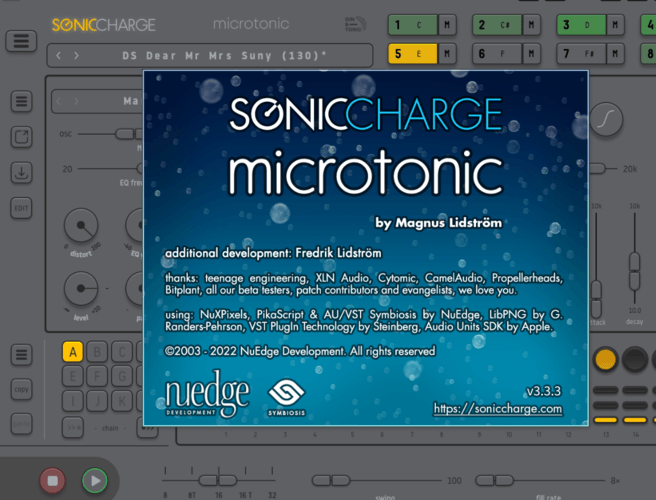
Task: Select pattern B
Action: click(97, 352)
